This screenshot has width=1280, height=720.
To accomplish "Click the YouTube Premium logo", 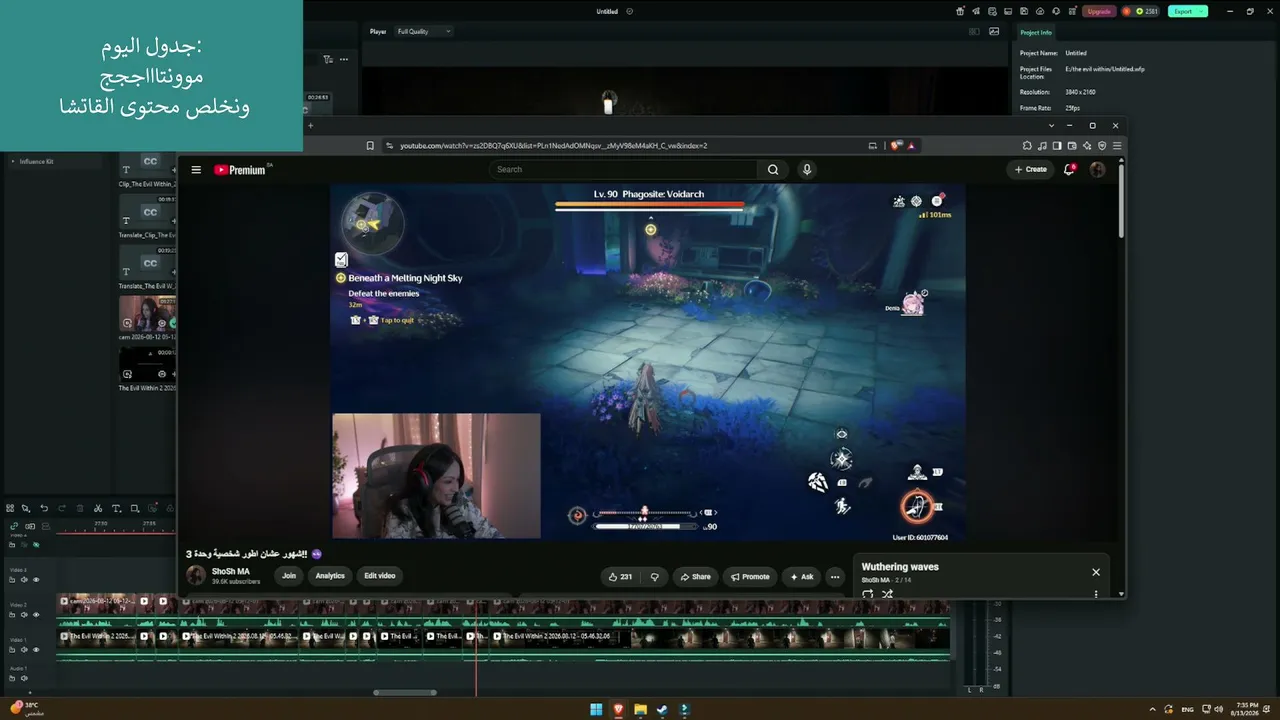I will click(240, 170).
